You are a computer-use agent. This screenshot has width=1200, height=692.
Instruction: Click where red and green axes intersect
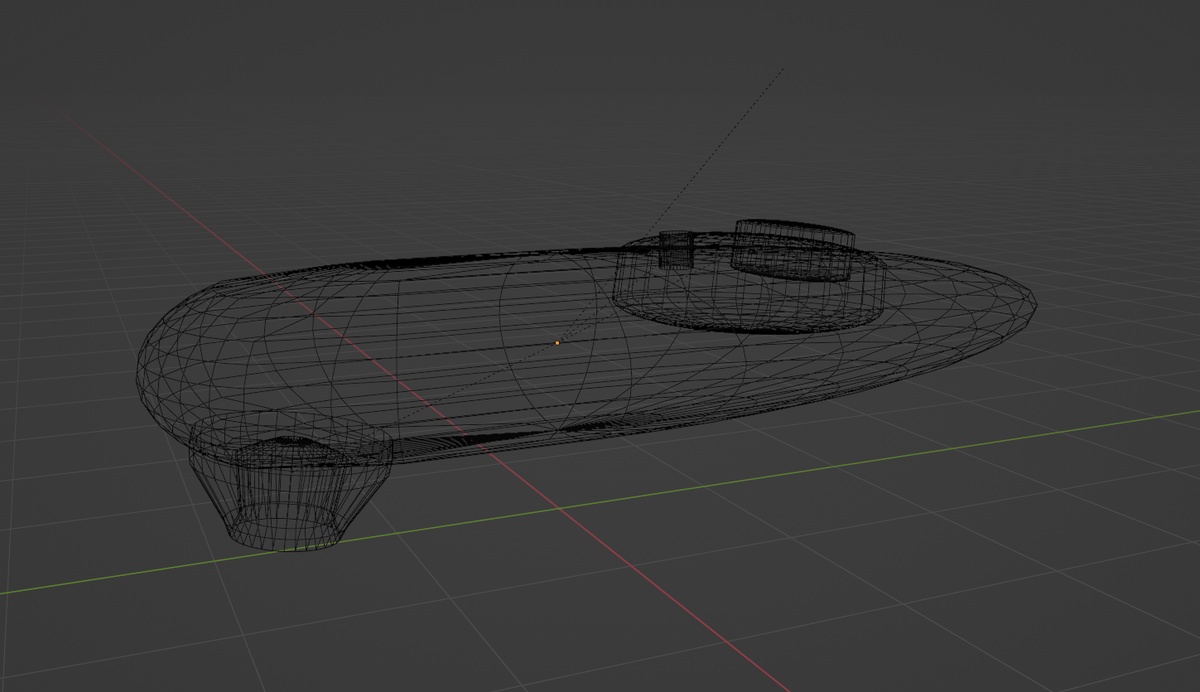coord(557,510)
